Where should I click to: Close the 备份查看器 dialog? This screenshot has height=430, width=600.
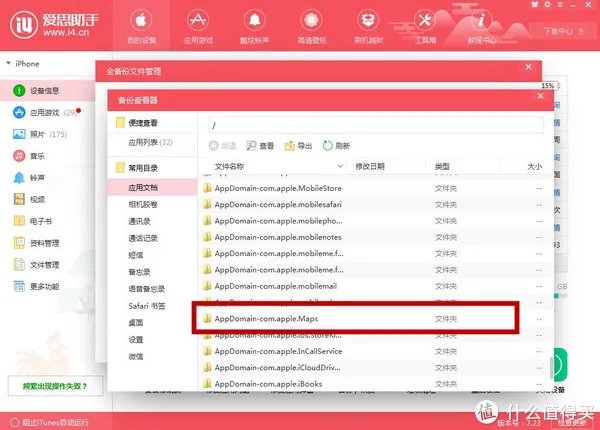click(x=540, y=96)
